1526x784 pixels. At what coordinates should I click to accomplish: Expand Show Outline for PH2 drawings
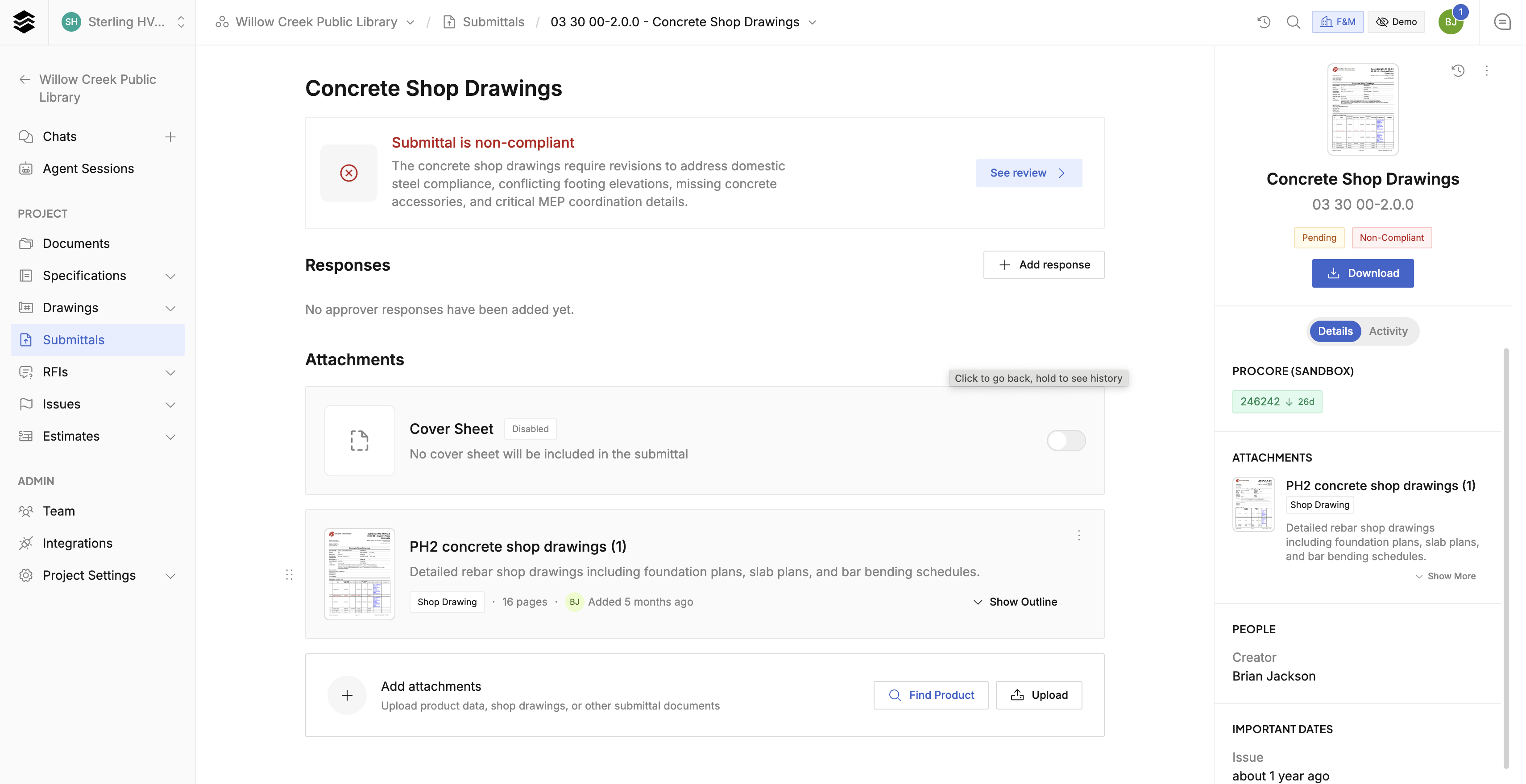[1015, 602]
